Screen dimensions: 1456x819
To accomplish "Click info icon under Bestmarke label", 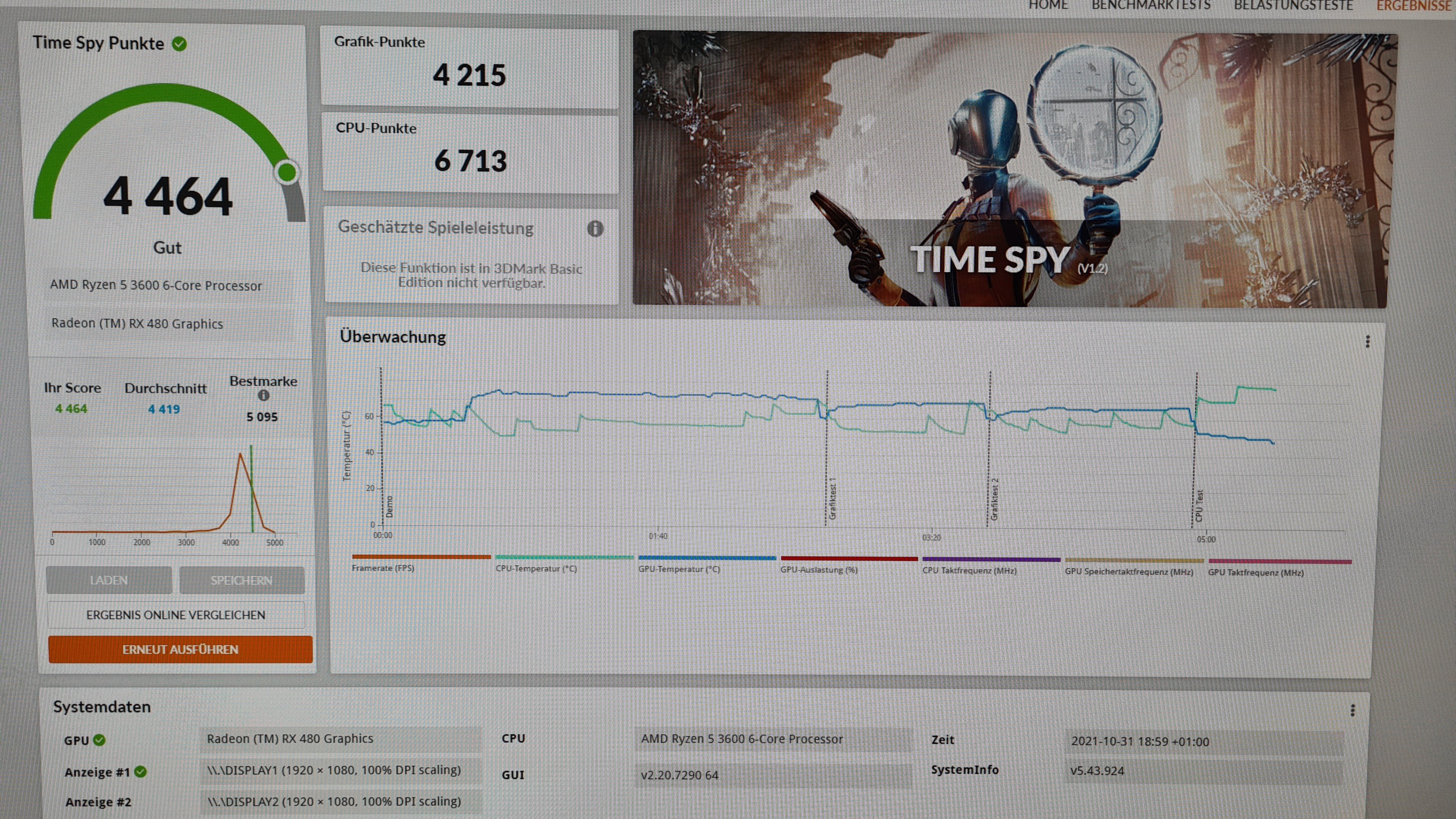I will (264, 395).
